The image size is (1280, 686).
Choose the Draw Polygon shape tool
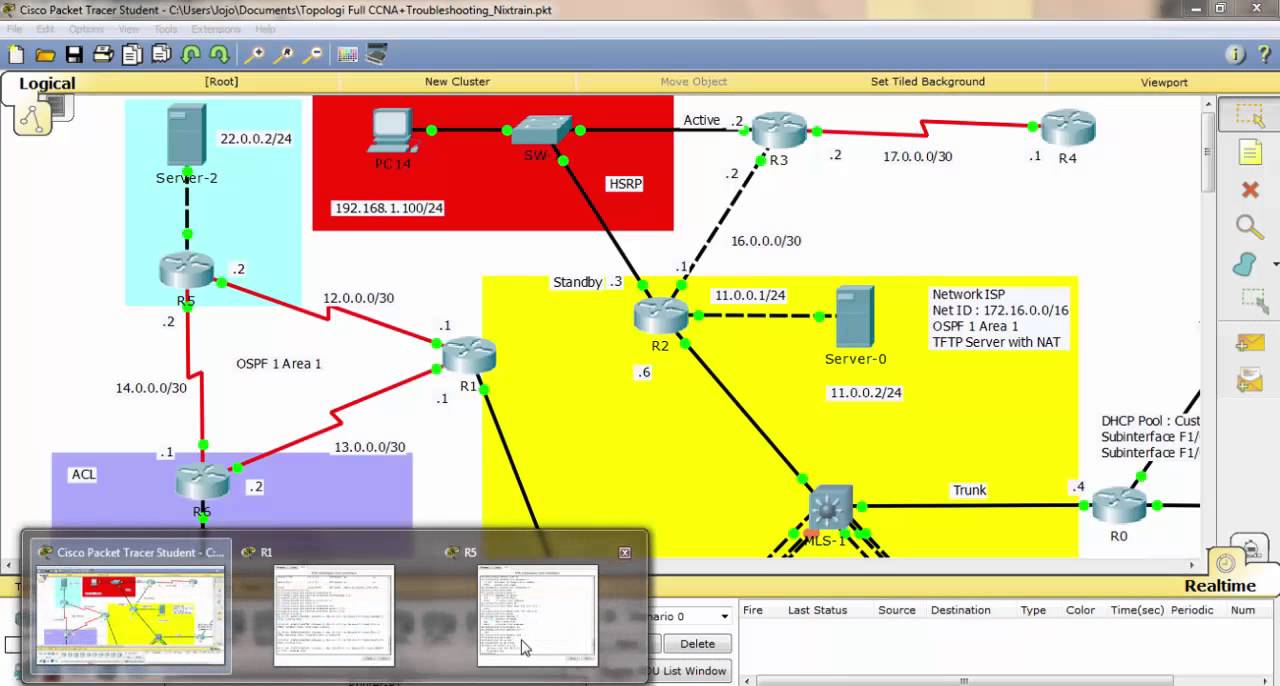pyautogui.click(x=1245, y=265)
